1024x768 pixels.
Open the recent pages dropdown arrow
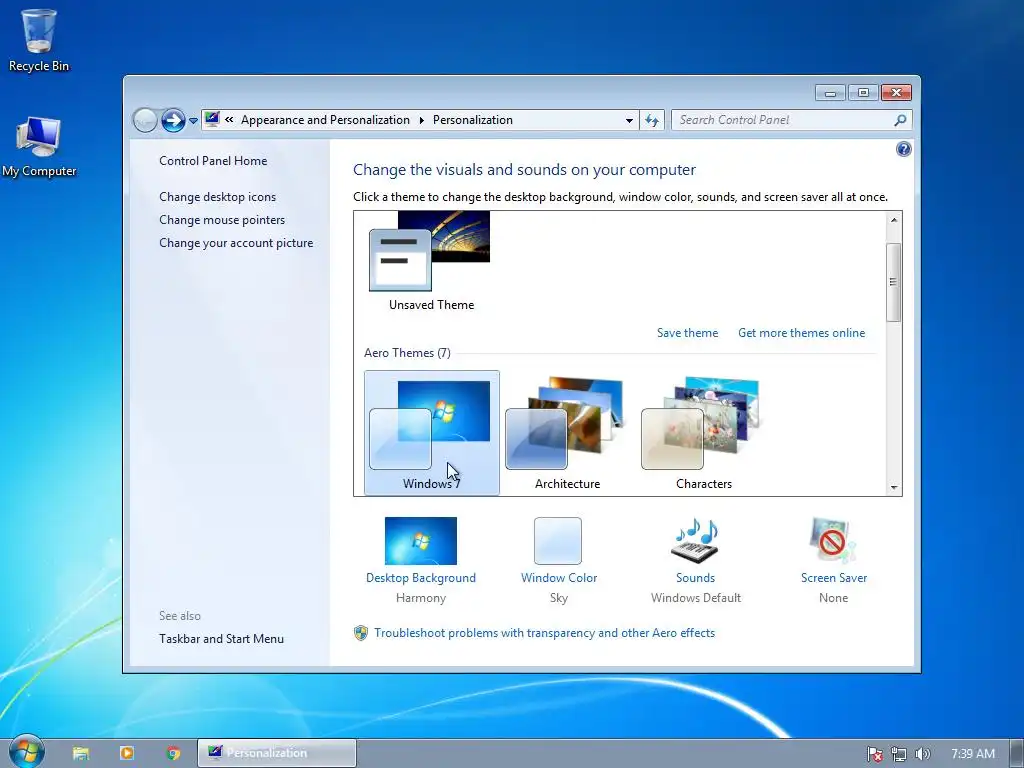click(193, 121)
